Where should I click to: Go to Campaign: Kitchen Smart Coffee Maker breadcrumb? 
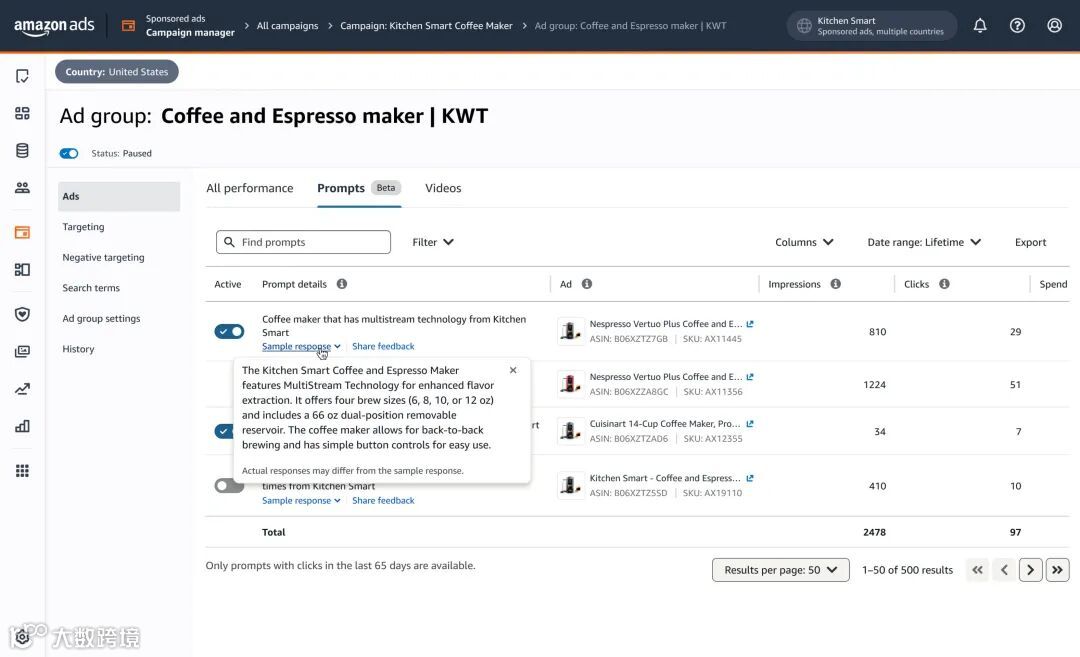426,25
